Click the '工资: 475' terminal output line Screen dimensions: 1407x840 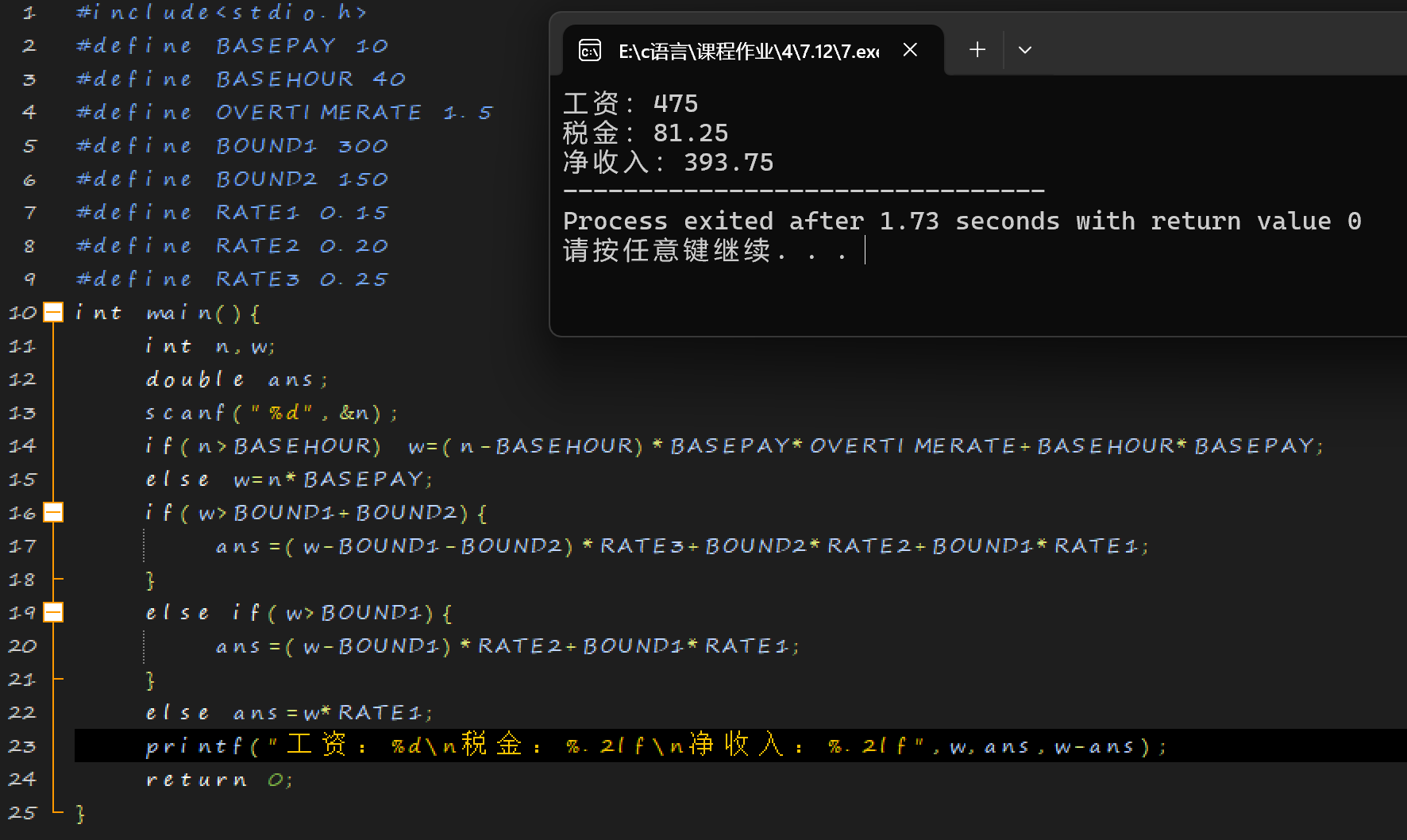[630, 103]
